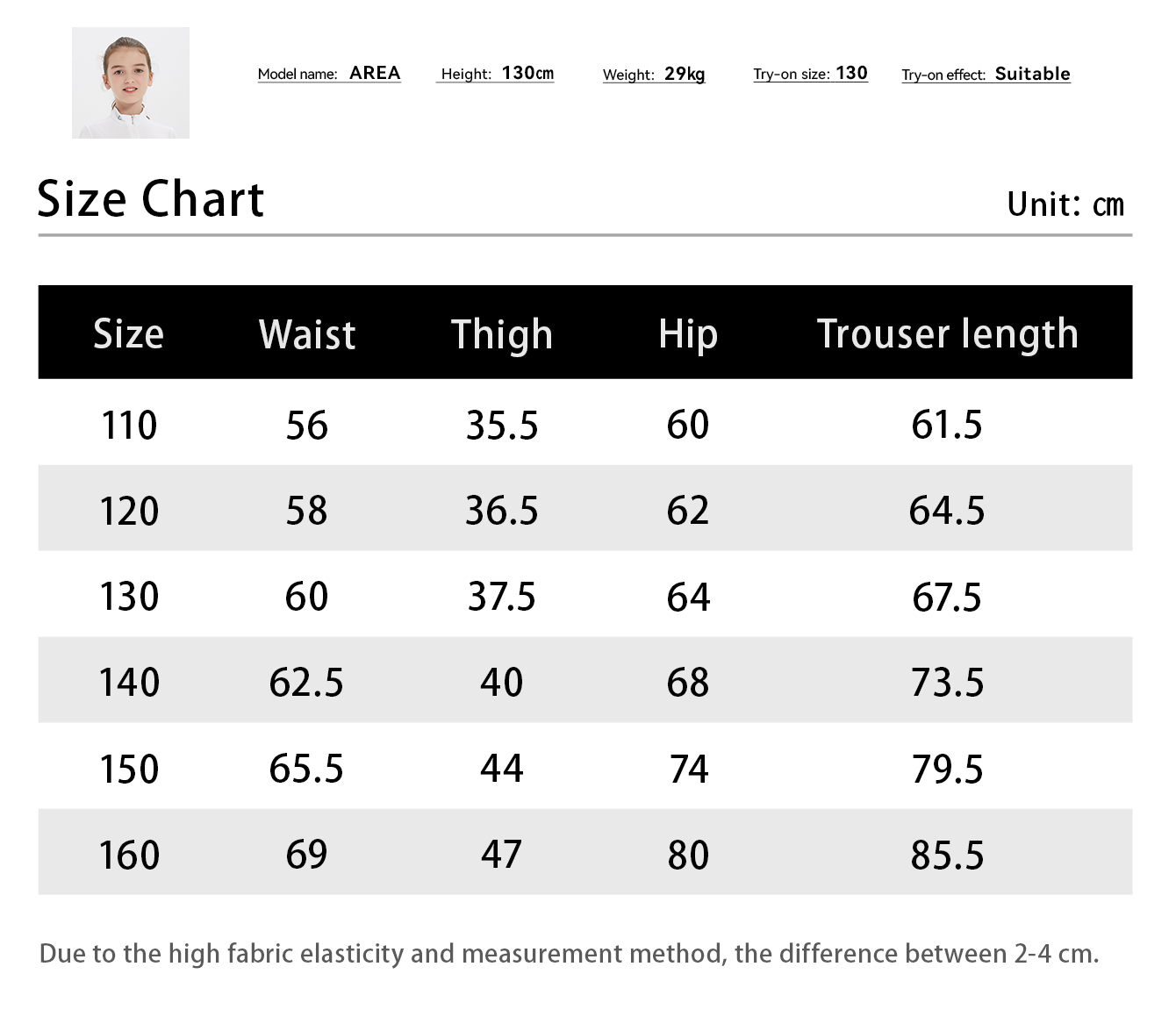Select the Waist column header
The width and height of the screenshot is (1176, 1024).
307,334
